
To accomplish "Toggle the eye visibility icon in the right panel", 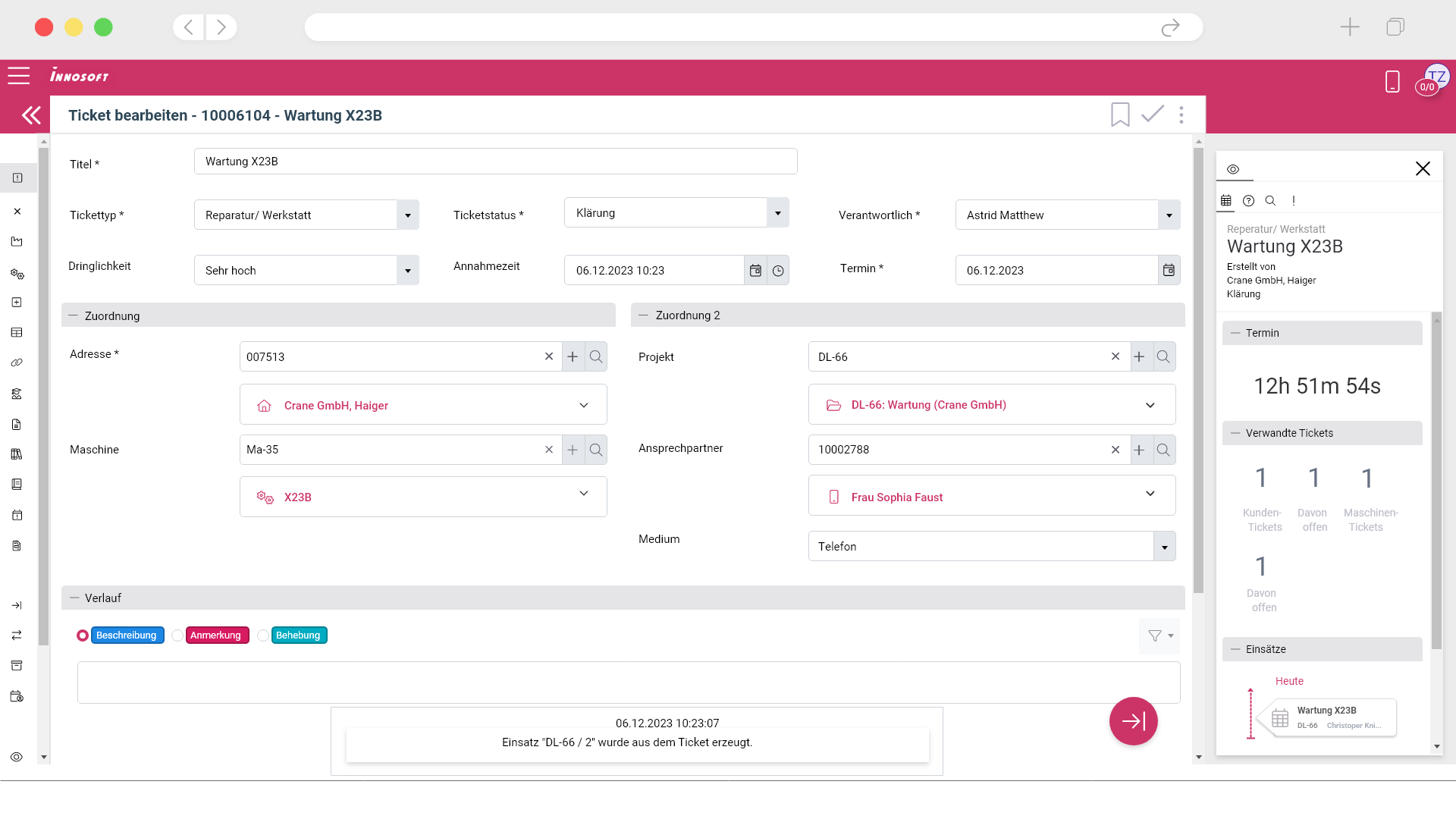I will coord(1233,169).
